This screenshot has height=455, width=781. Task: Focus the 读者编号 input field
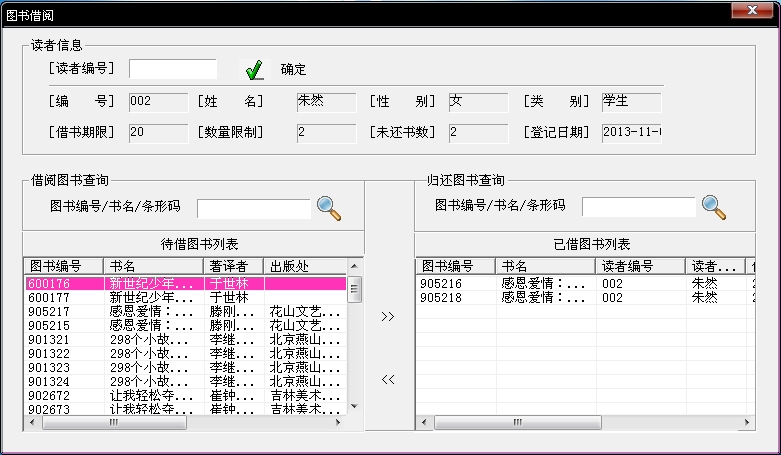pos(172,69)
